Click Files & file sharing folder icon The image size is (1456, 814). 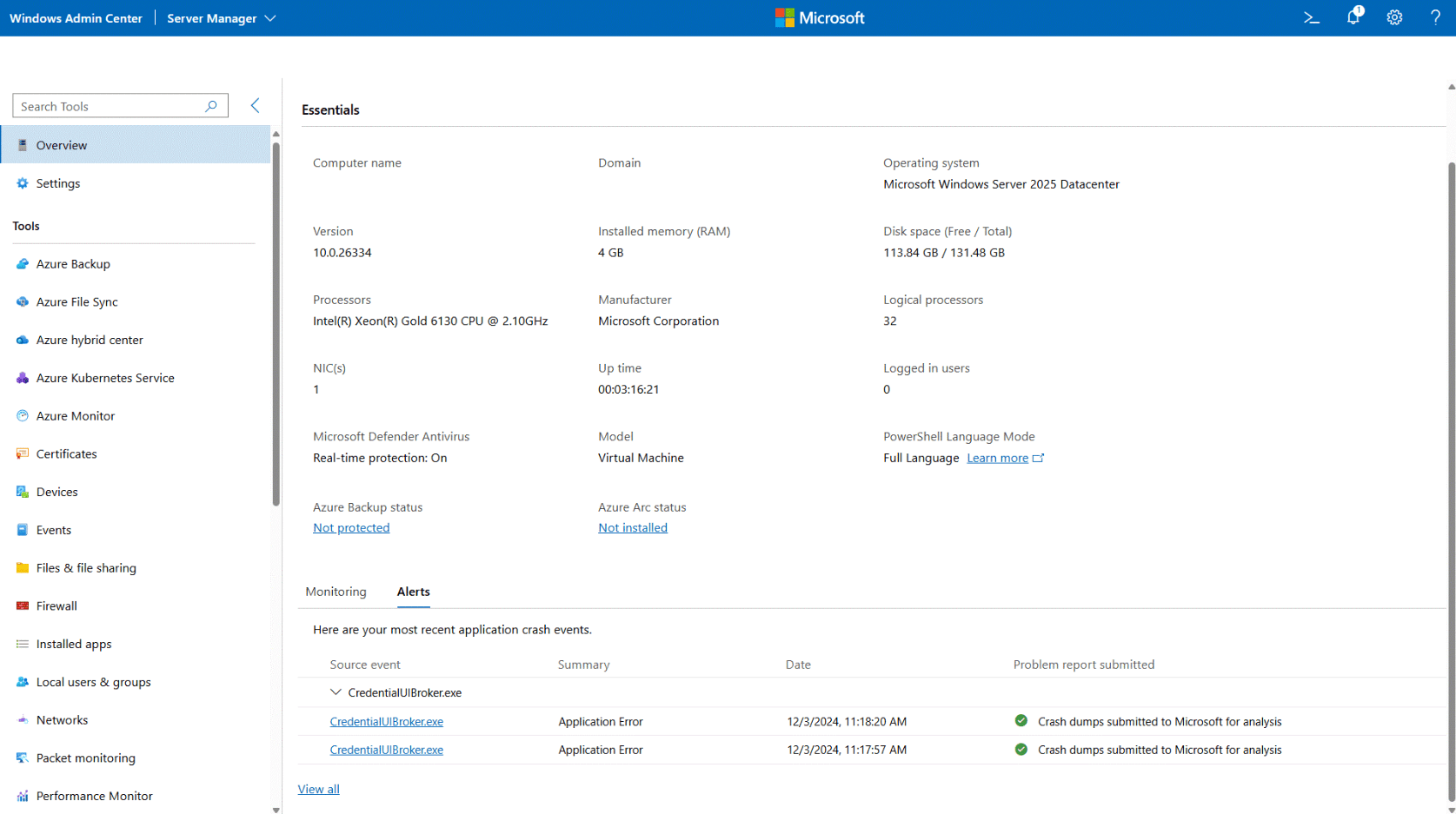[x=23, y=568]
